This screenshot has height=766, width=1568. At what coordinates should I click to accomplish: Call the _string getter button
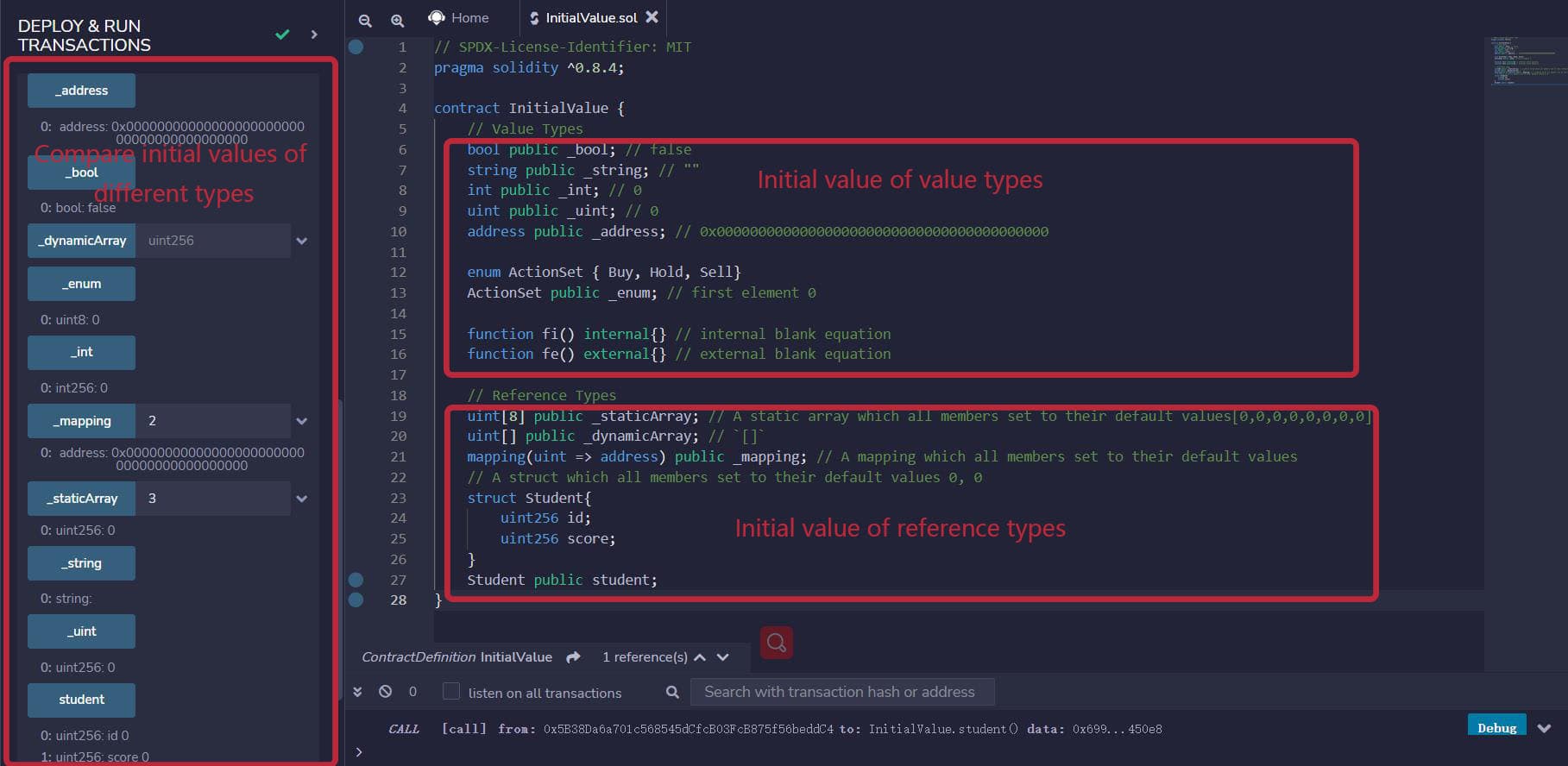(x=81, y=563)
